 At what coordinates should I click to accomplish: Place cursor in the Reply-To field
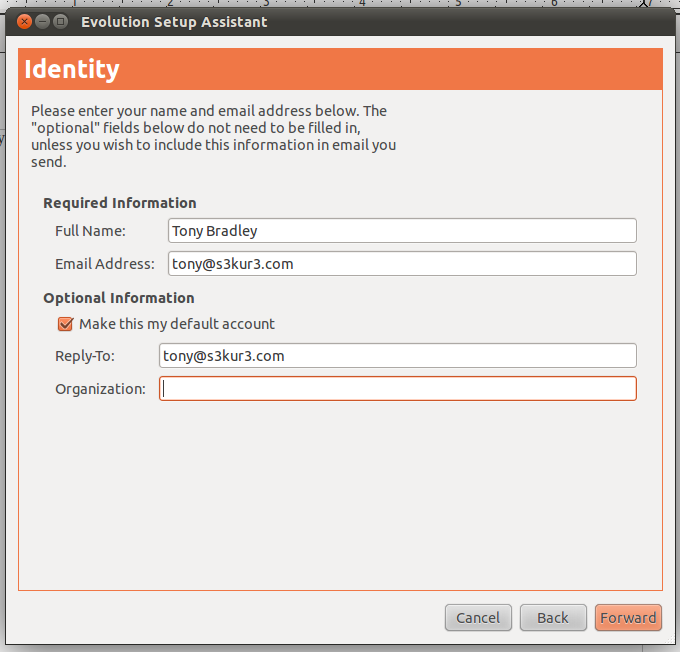[x=398, y=356]
